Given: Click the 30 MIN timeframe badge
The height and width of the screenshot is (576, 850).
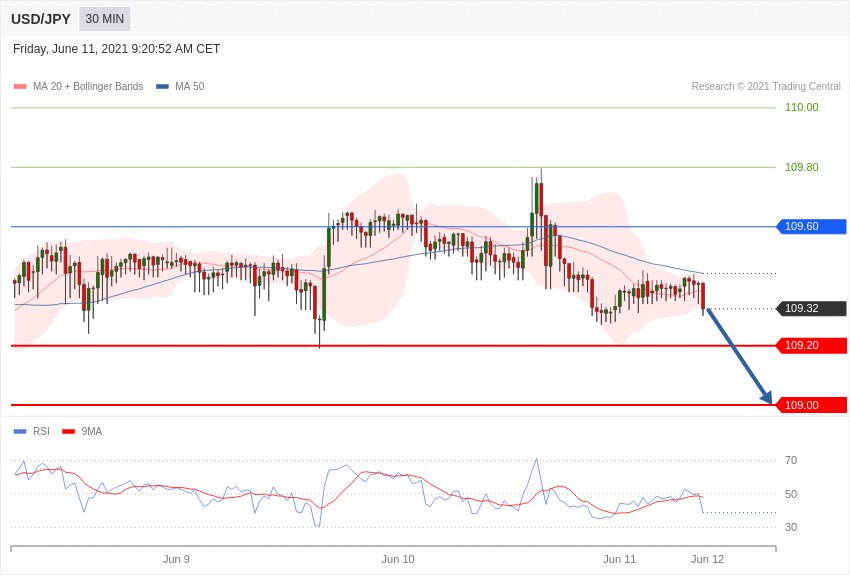Looking at the screenshot, I should click(x=105, y=19).
